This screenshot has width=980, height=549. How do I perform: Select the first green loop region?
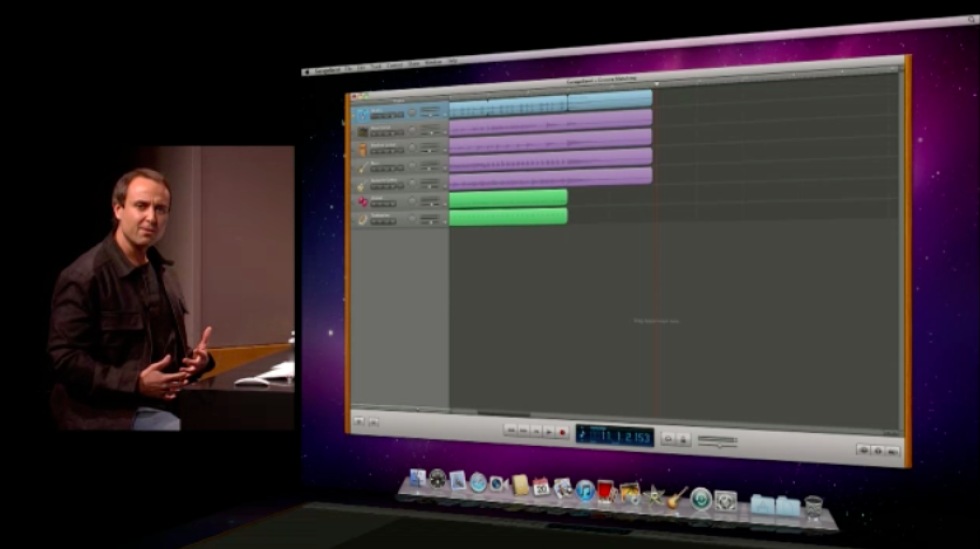tap(508, 198)
